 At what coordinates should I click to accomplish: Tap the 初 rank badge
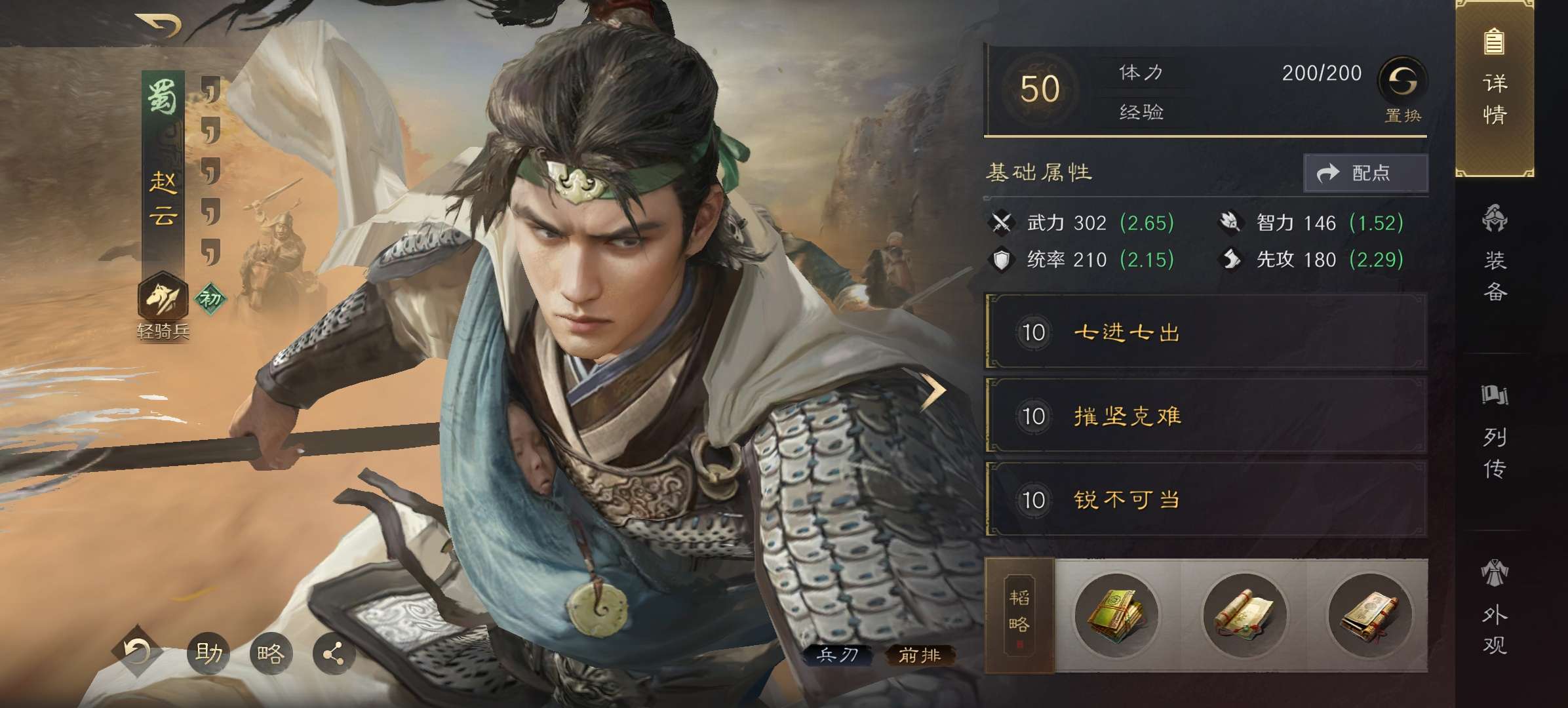coord(210,300)
